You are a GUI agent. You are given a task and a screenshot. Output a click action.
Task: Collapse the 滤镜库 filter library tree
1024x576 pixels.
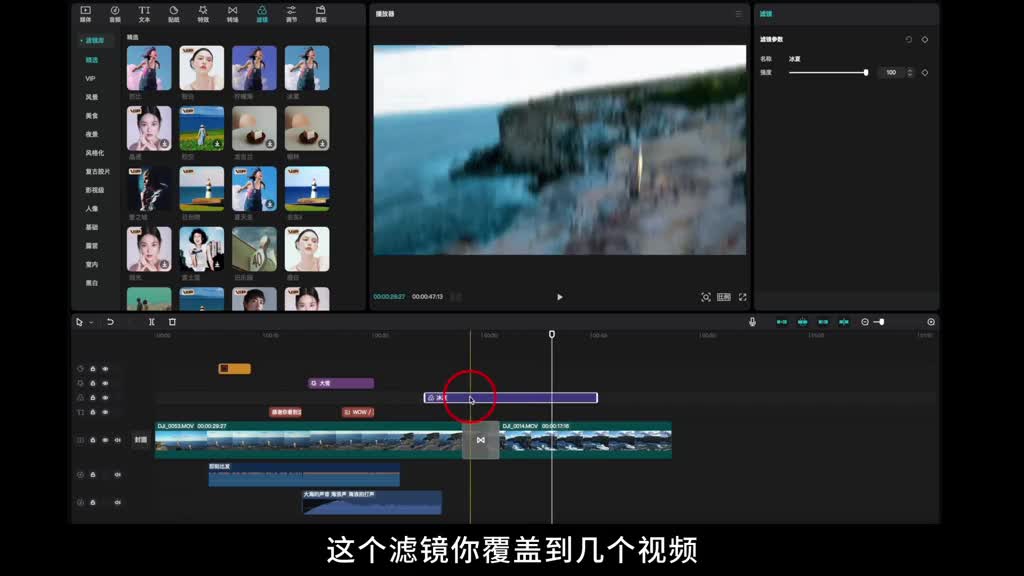[81, 41]
